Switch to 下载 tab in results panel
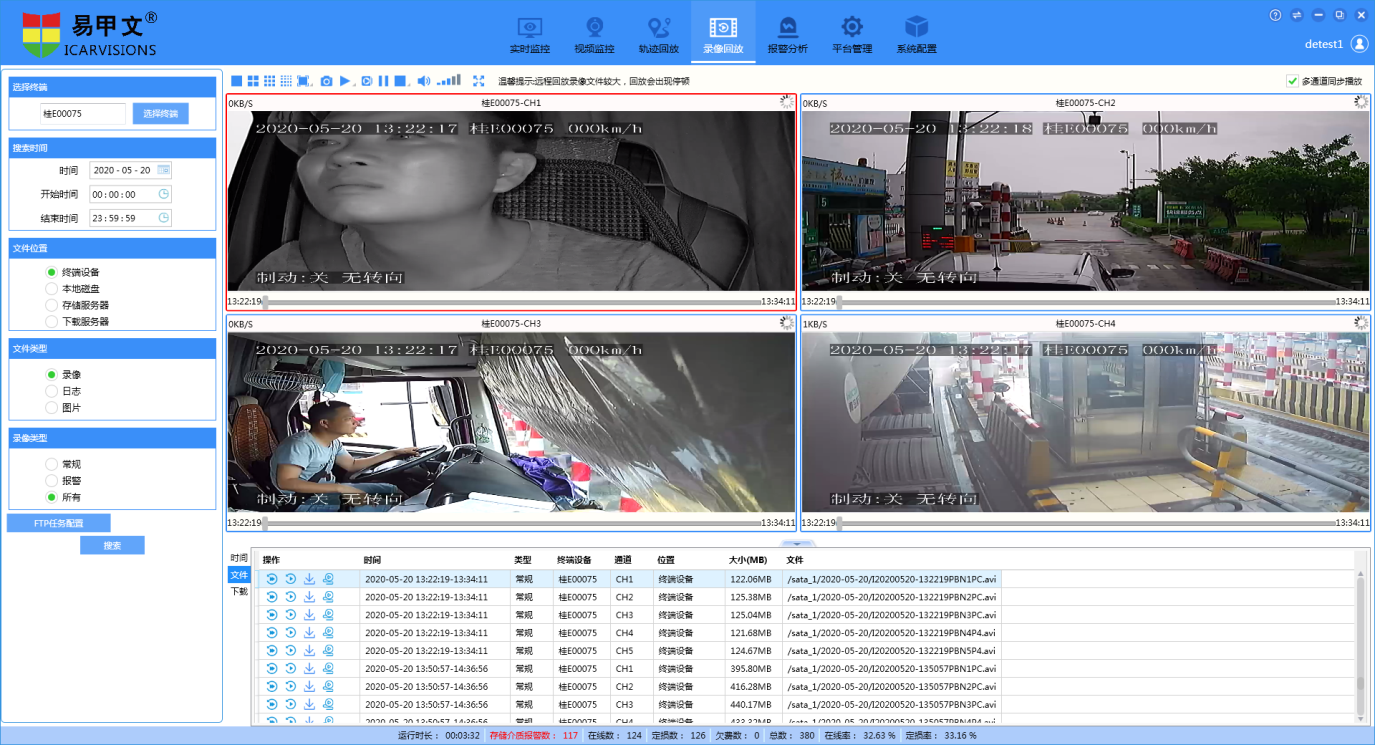 [x=239, y=591]
